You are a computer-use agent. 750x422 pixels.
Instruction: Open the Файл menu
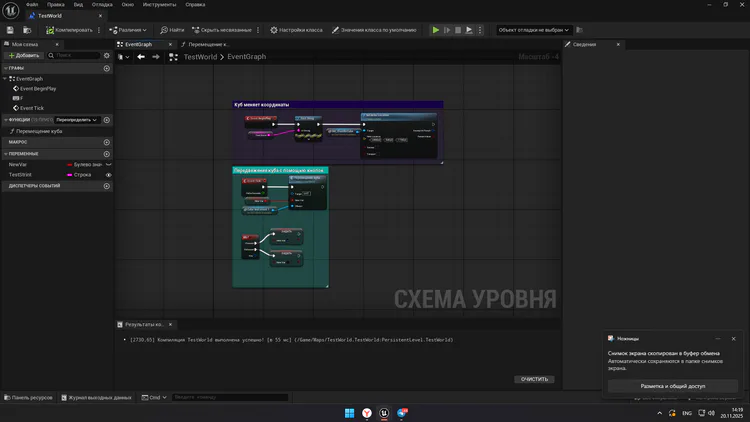click(x=32, y=4)
